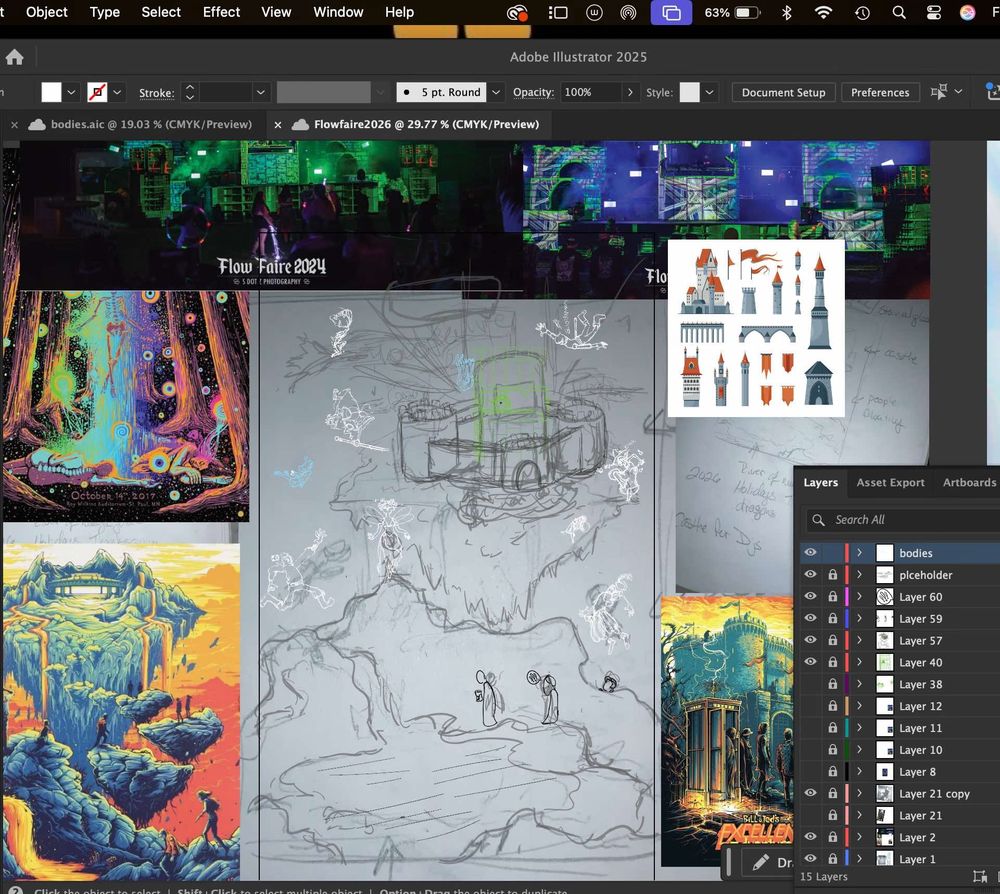Open the 5 pt. Round brush dropdown
This screenshot has width=1000, height=894.
tap(496, 92)
